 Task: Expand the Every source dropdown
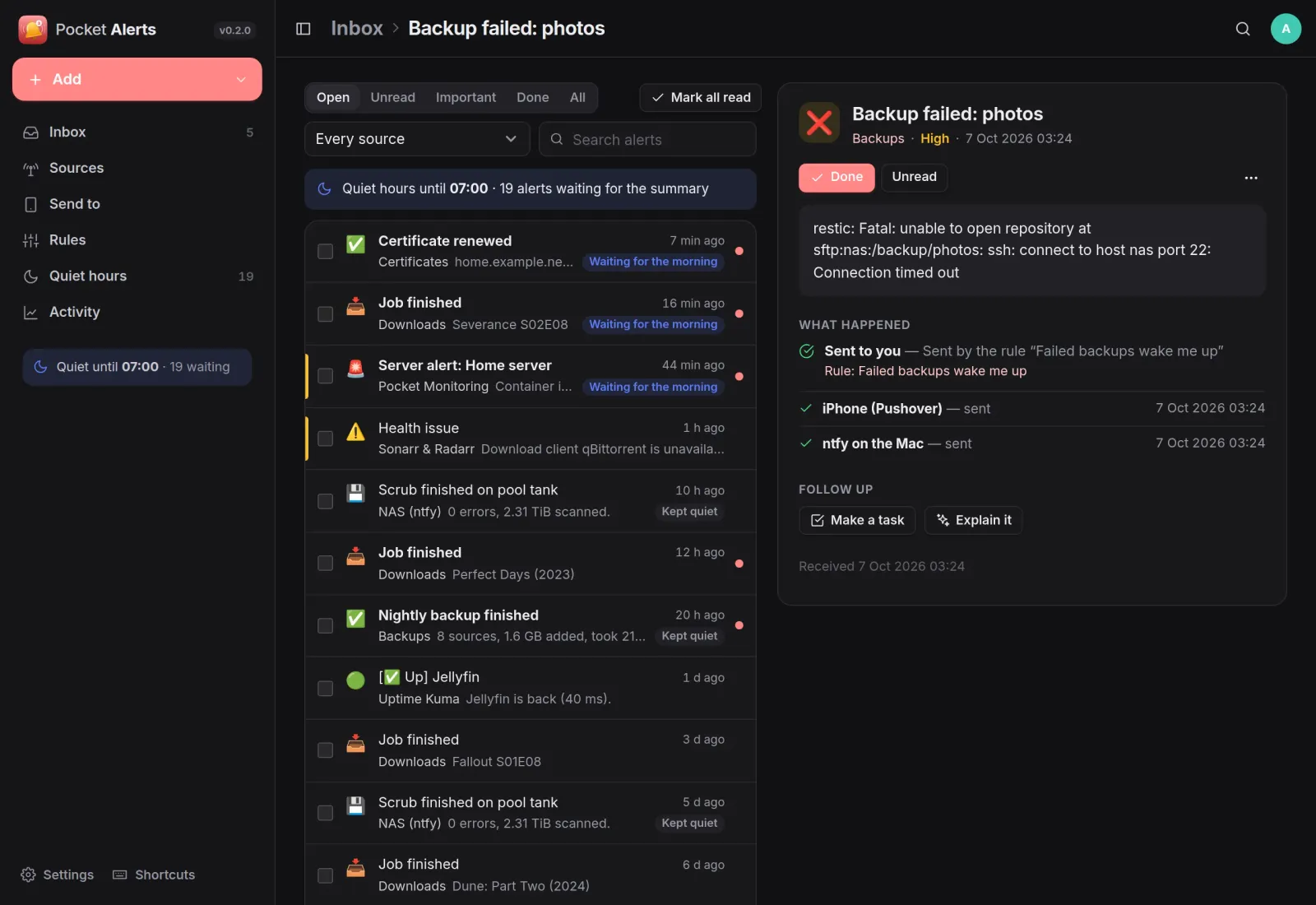point(417,139)
